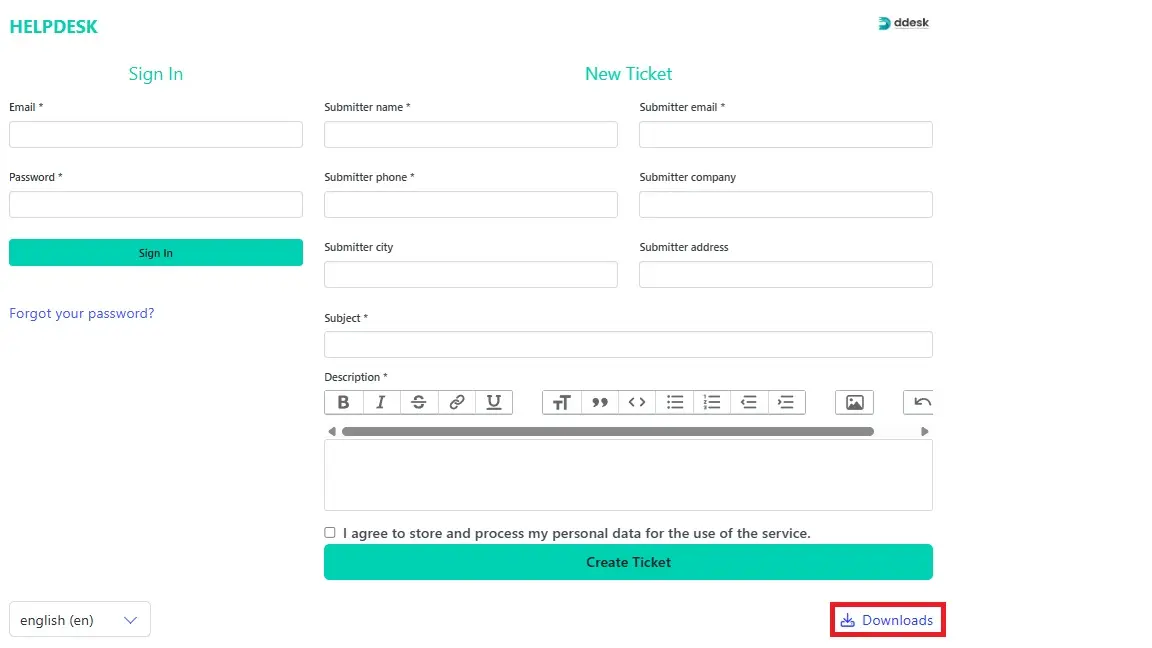
Task: Click the editor toolbar horizontal scrollbar
Action: [x=607, y=432]
